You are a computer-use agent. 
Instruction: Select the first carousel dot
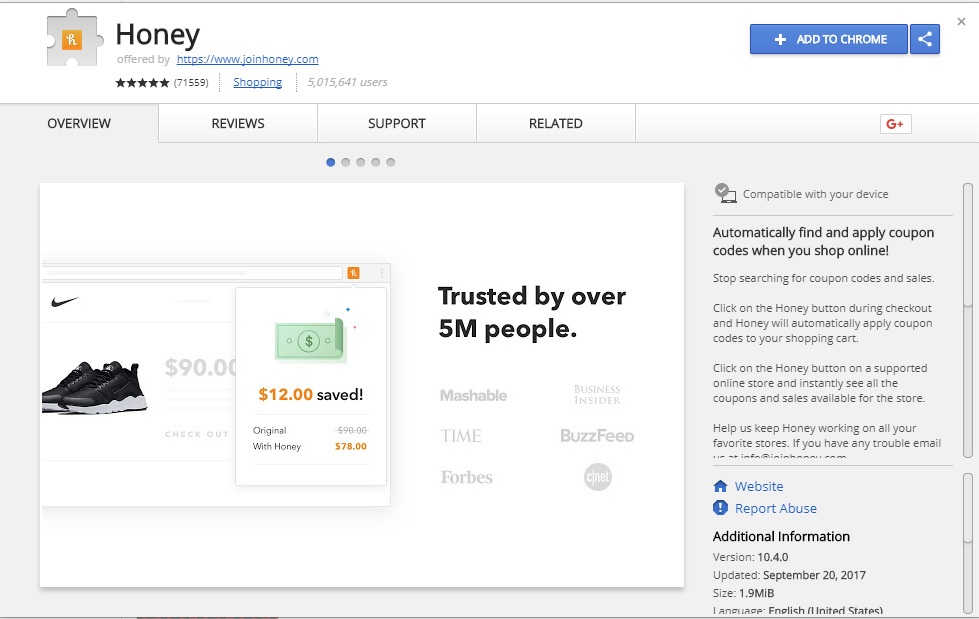click(x=330, y=162)
